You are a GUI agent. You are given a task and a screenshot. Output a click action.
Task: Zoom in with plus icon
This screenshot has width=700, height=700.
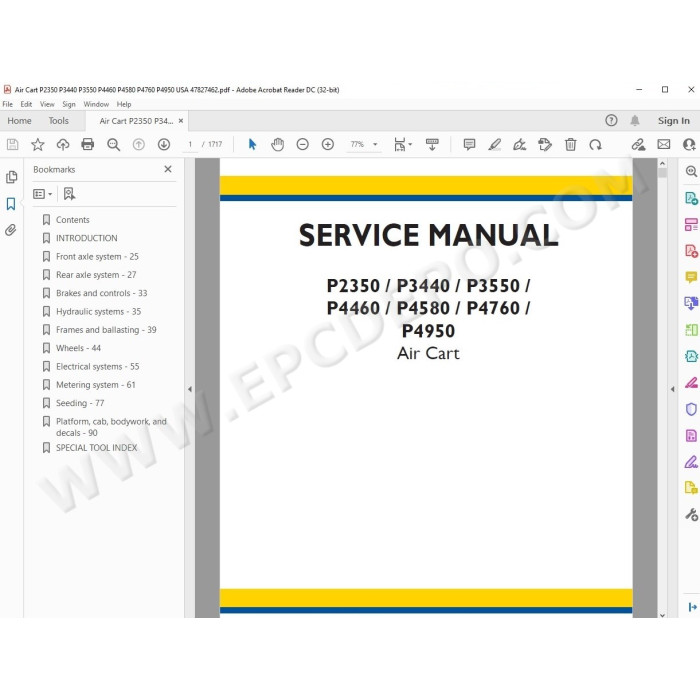[328, 145]
